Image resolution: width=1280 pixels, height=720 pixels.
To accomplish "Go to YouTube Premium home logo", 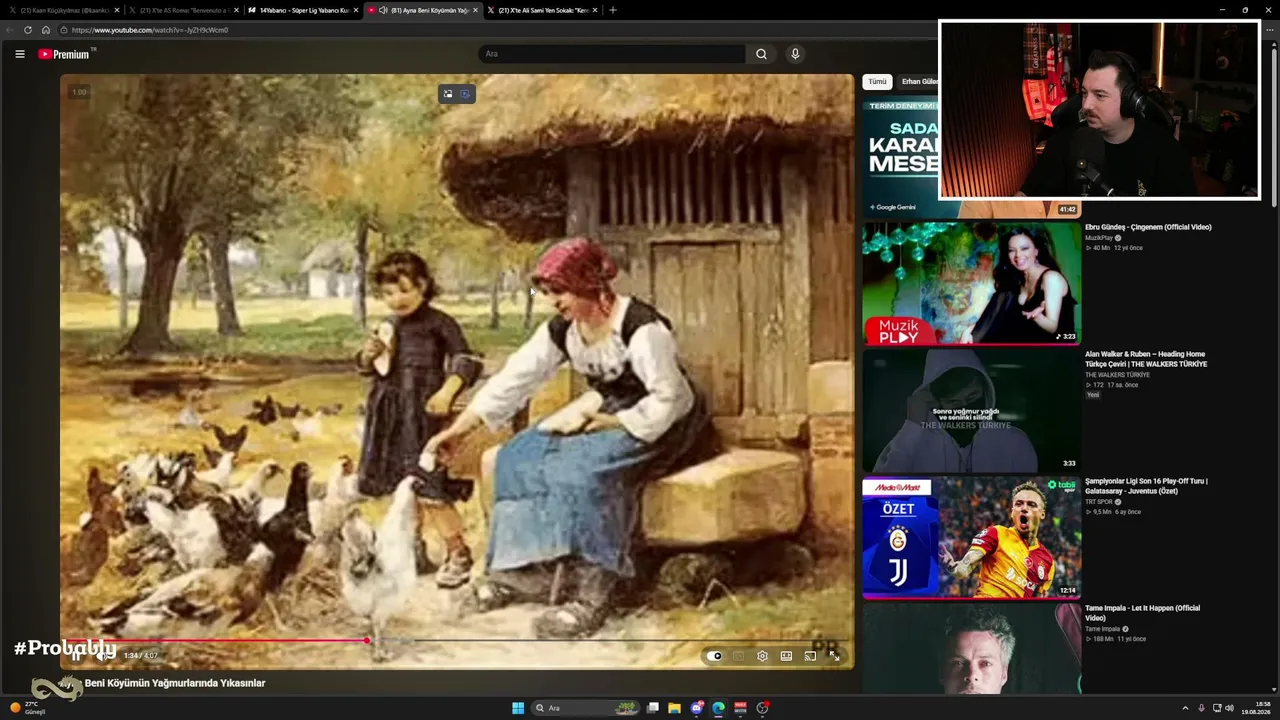I will tap(64, 54).
